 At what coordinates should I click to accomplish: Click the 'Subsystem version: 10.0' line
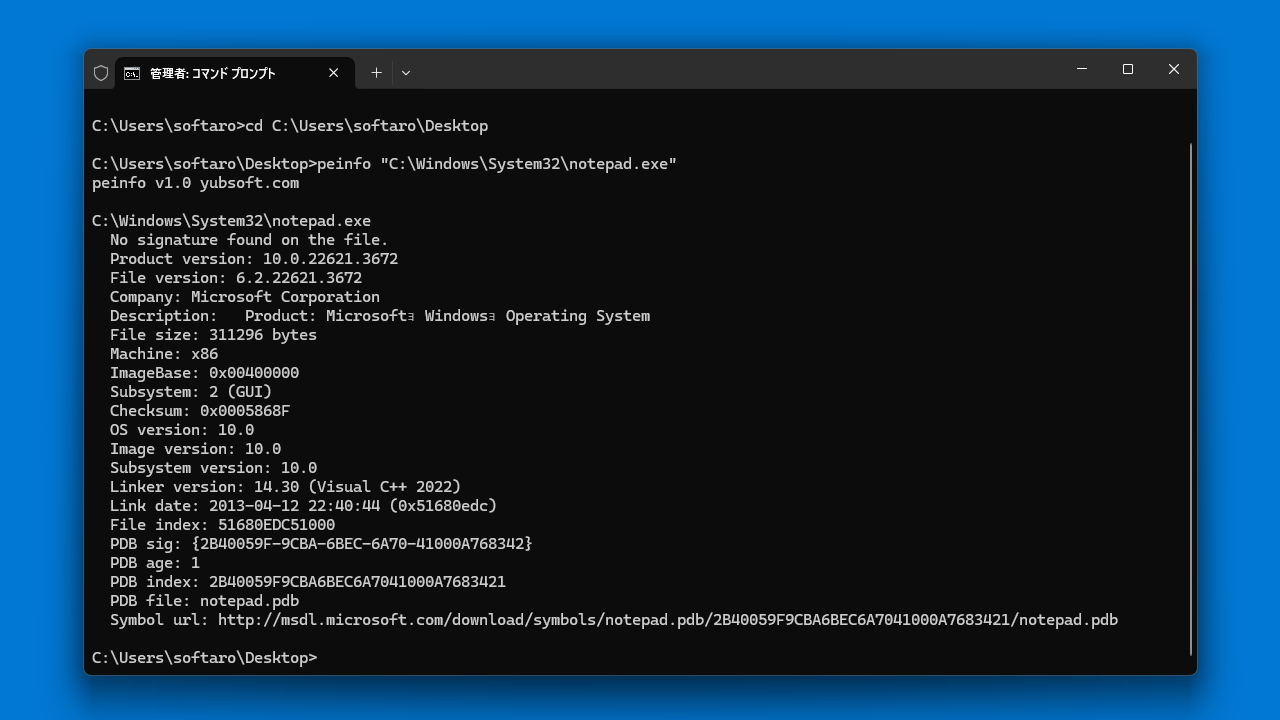pyautogui.click(x=213, y=468)
